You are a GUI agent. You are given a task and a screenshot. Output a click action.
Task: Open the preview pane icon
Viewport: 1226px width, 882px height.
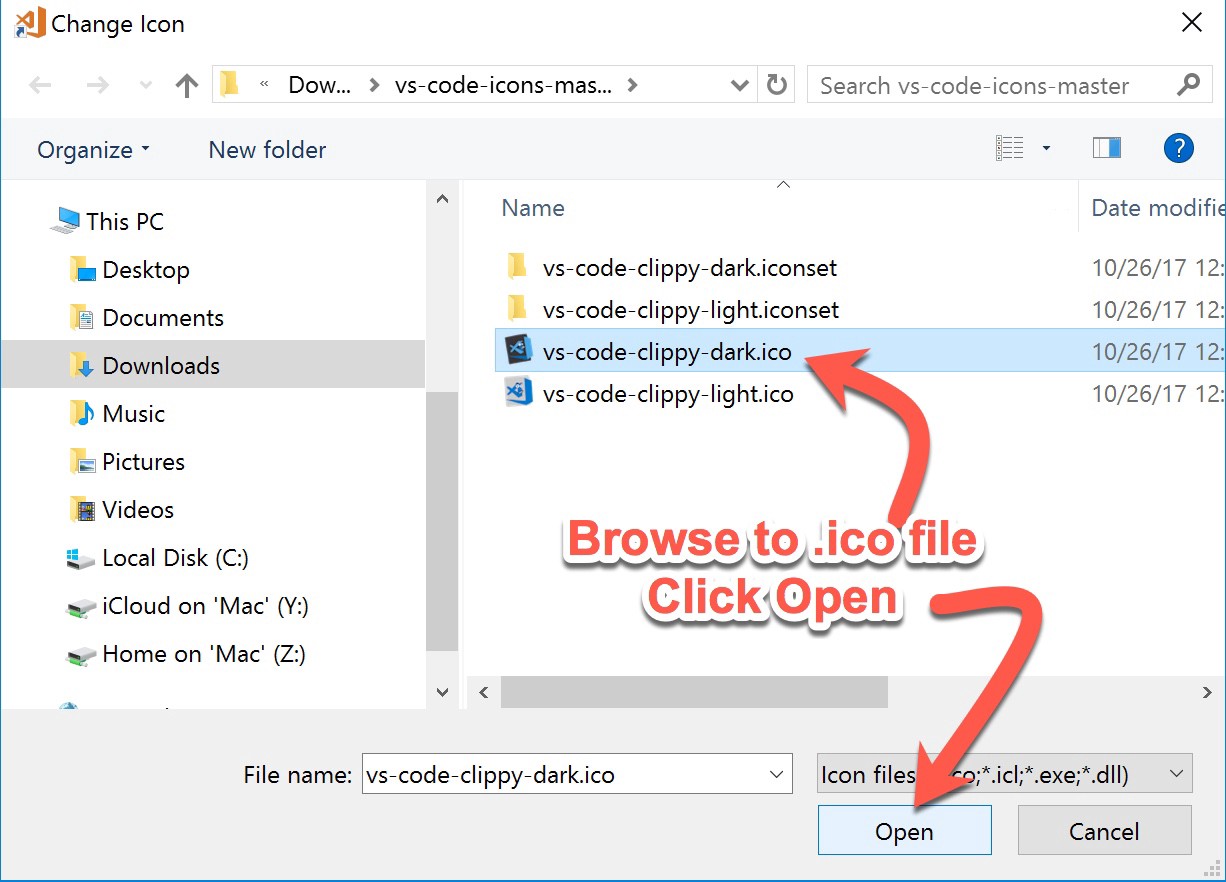click(1107, 146)
